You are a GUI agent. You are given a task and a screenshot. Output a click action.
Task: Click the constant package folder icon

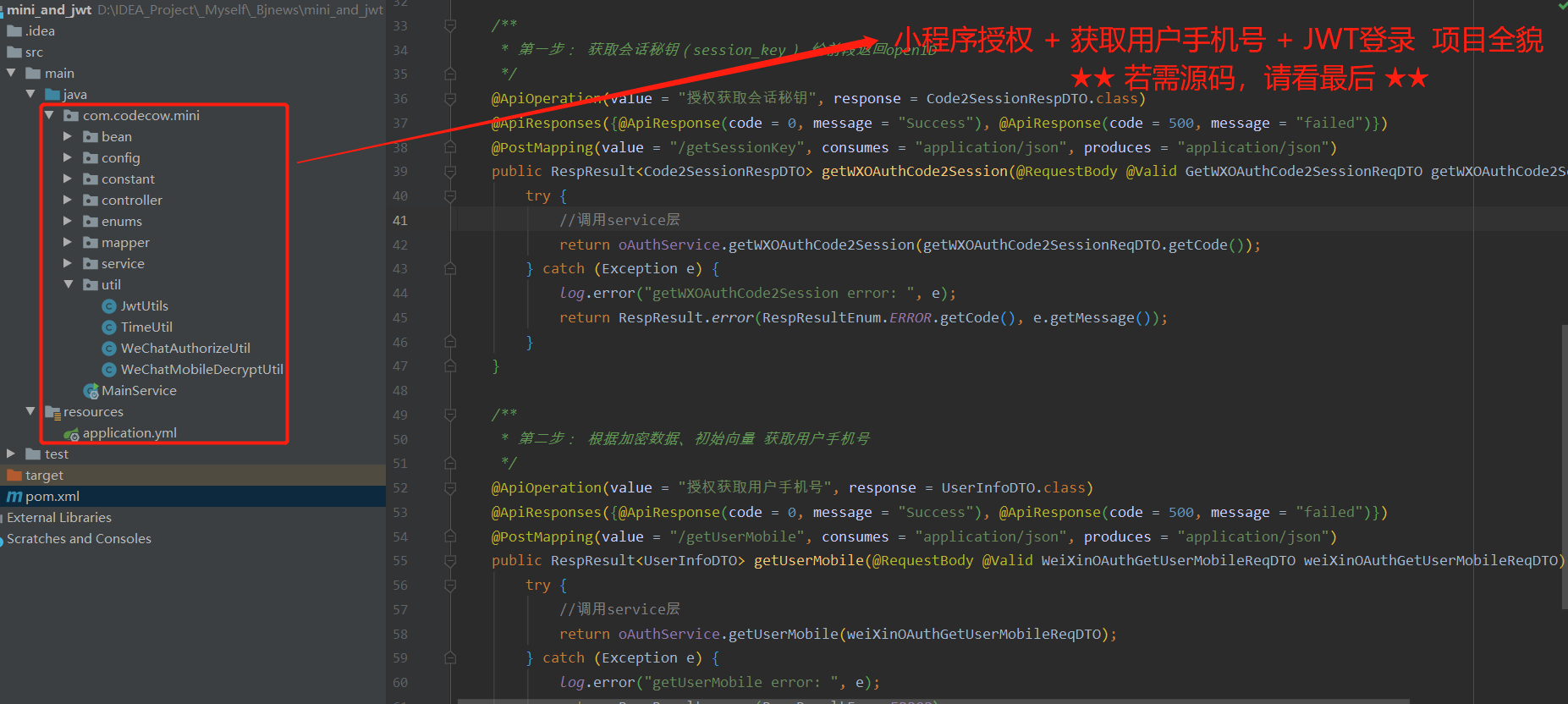(x=91, y=179)
